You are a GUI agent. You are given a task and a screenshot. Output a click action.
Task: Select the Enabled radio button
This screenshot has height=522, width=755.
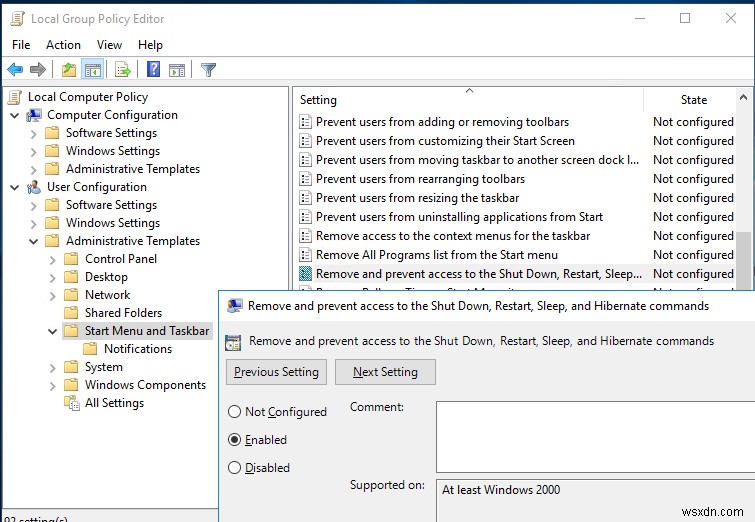coord(234,440)
